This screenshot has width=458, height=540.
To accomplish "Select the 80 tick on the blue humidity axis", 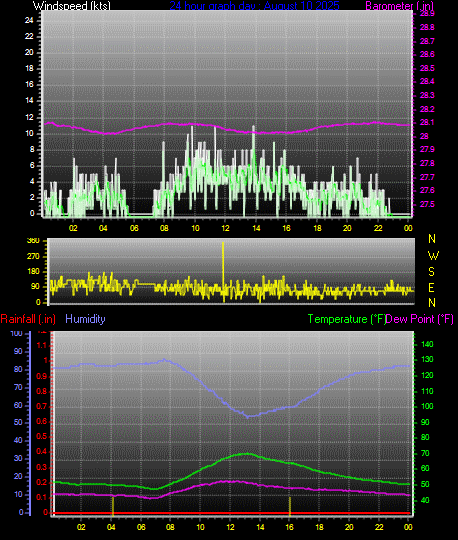I will tap(18, 370).
